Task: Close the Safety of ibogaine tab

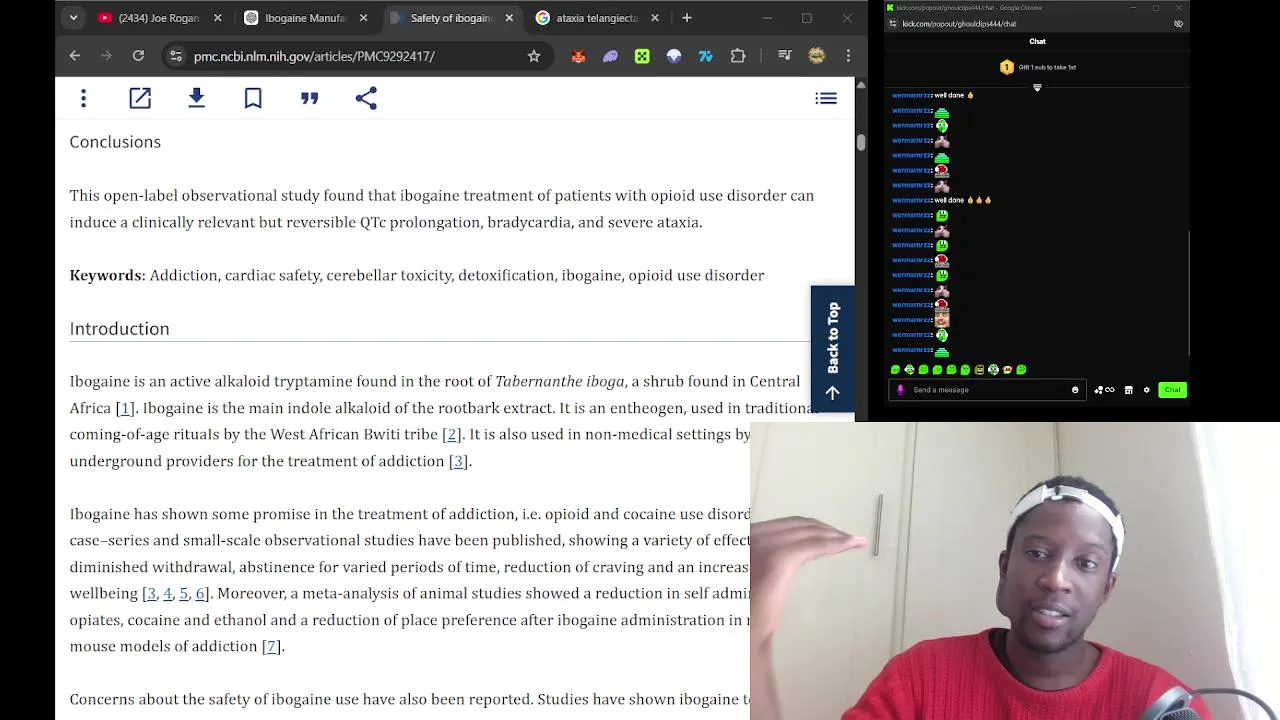Action: (509, 18)
